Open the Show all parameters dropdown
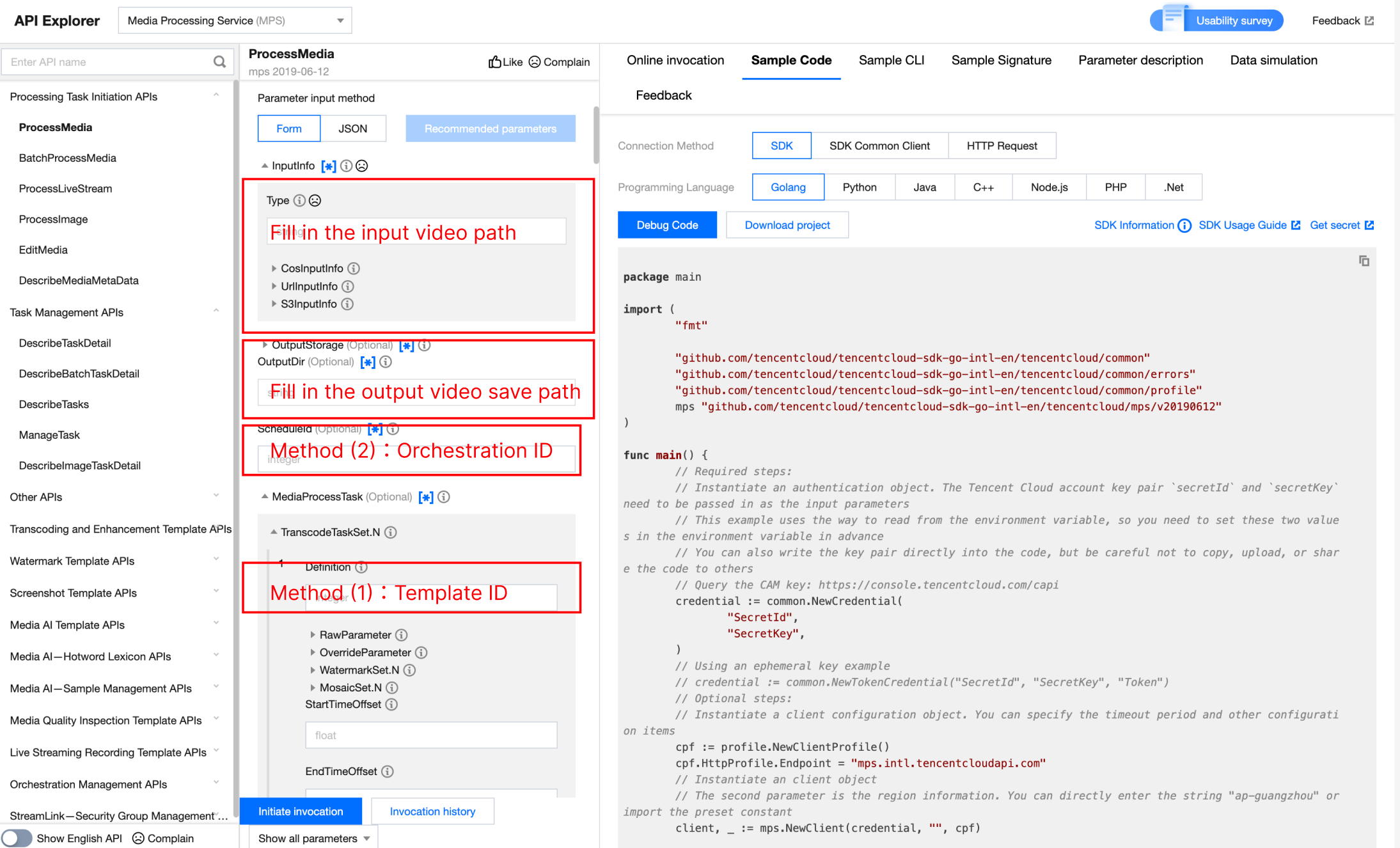The image size is (1400, 848). tap(313, 838)
